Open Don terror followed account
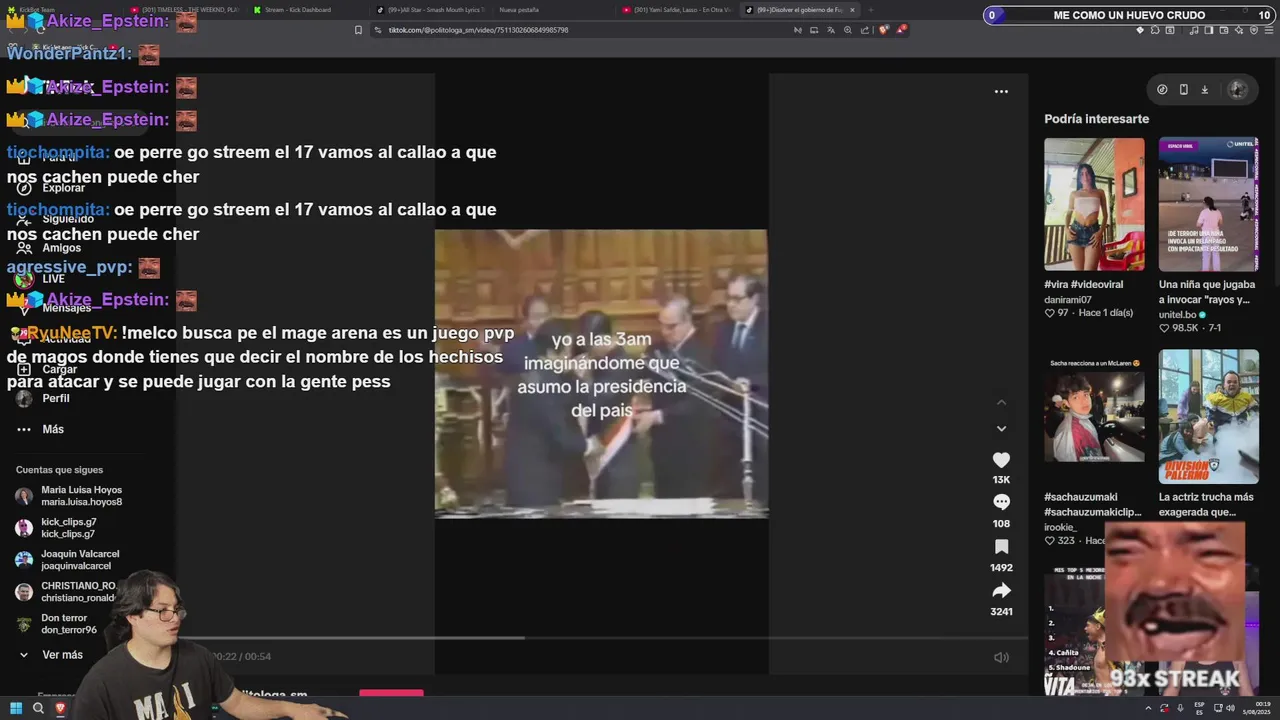The width and height of the screenshot is (1280, 720). tap(56, 624)
